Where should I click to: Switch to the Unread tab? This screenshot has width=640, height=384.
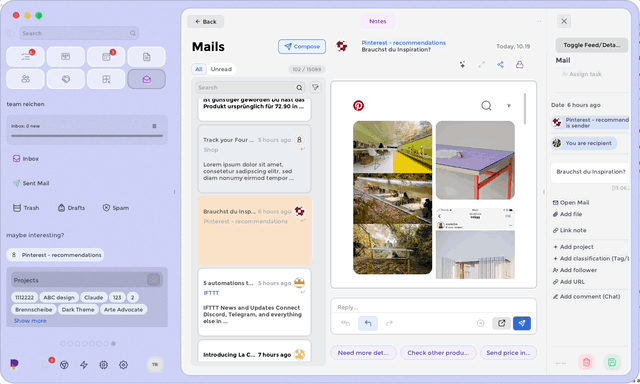(x=221, y=69)
